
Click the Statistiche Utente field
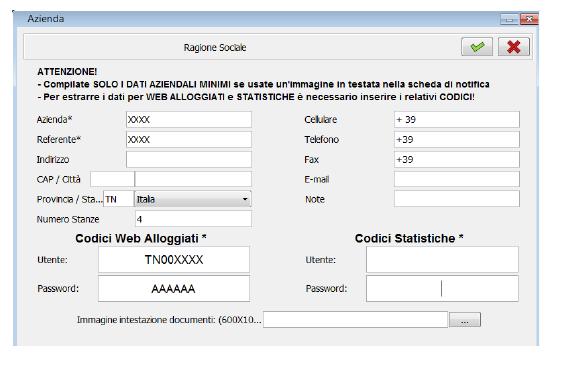pyautogui.click(x=442, y=260)
